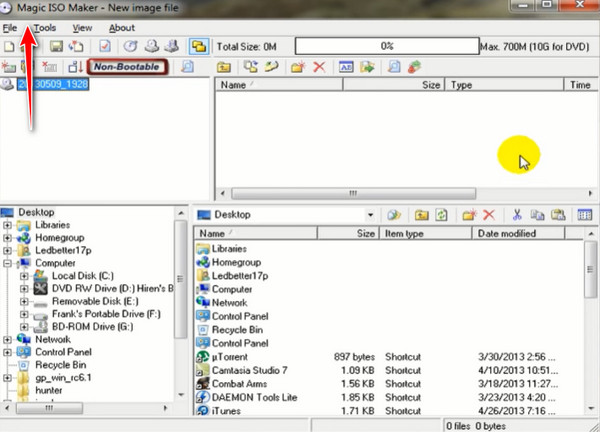
Task: Expand Libraries in the folder tree
Action: (7, 225)
